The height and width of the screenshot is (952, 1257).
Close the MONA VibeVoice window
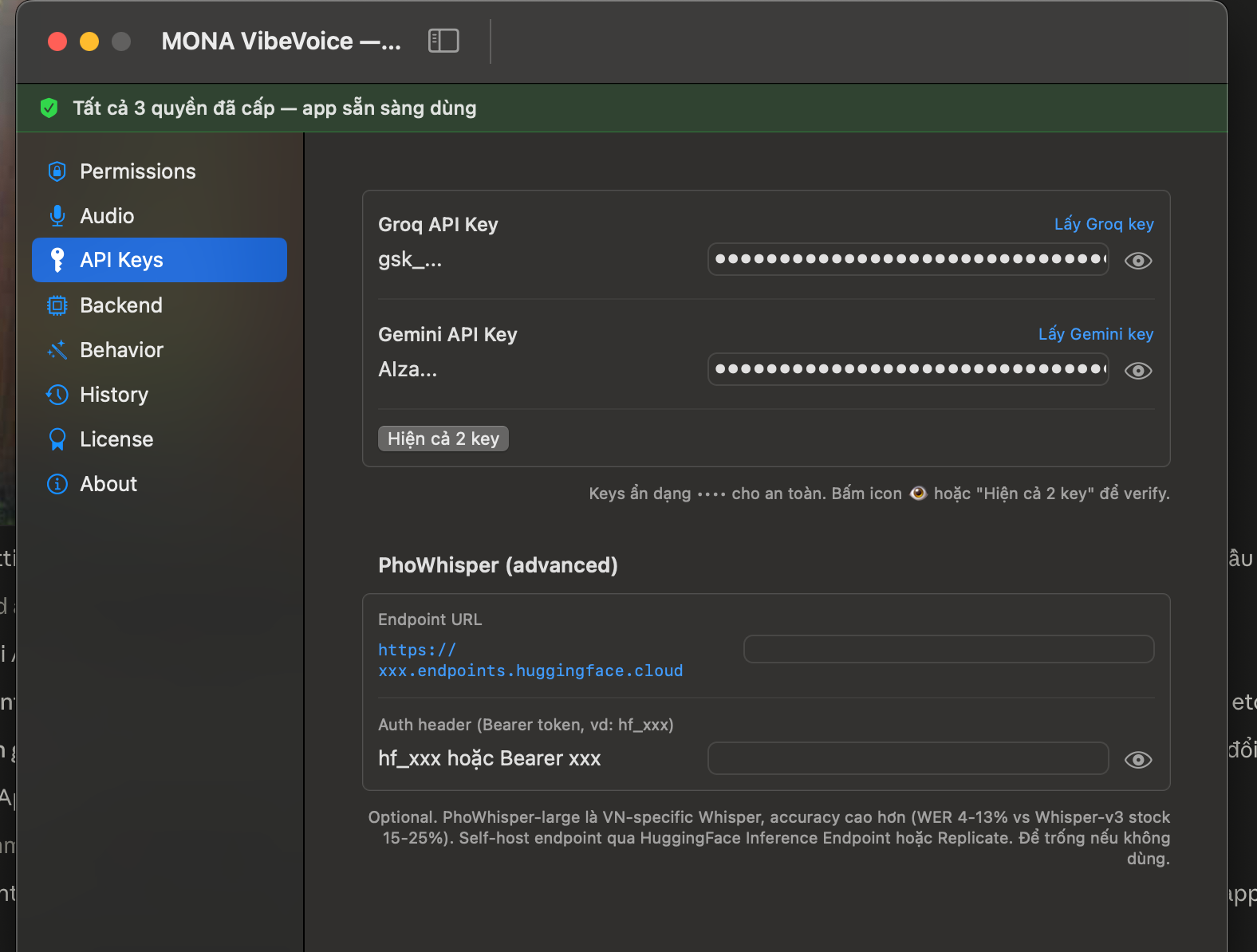tap(57, 41)
